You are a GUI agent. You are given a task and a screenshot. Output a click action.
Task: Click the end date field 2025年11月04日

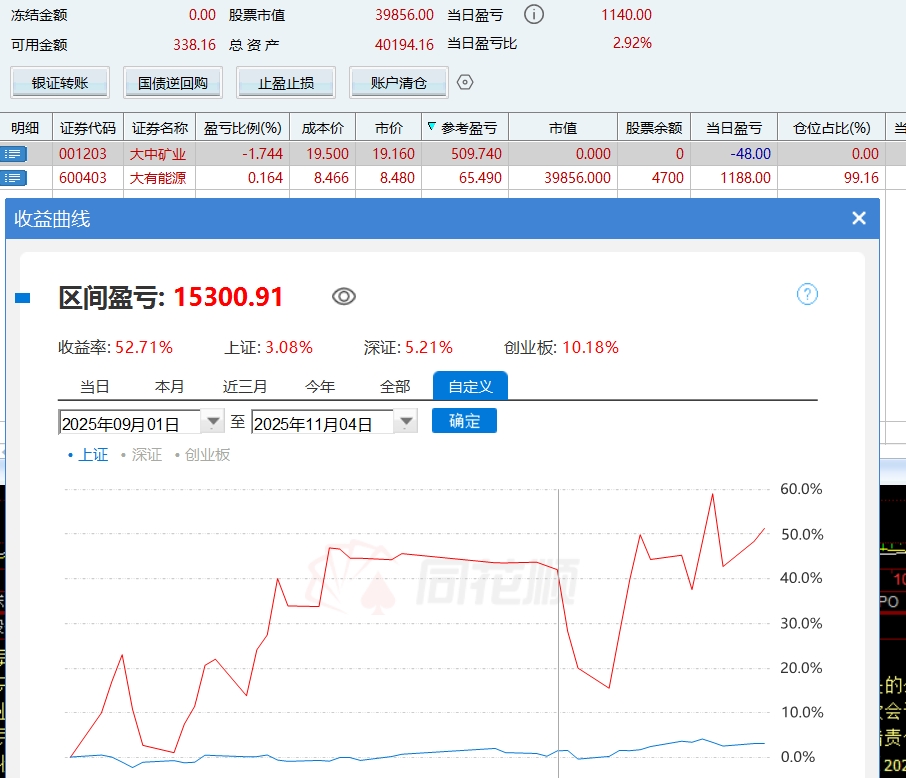[322, 422]
